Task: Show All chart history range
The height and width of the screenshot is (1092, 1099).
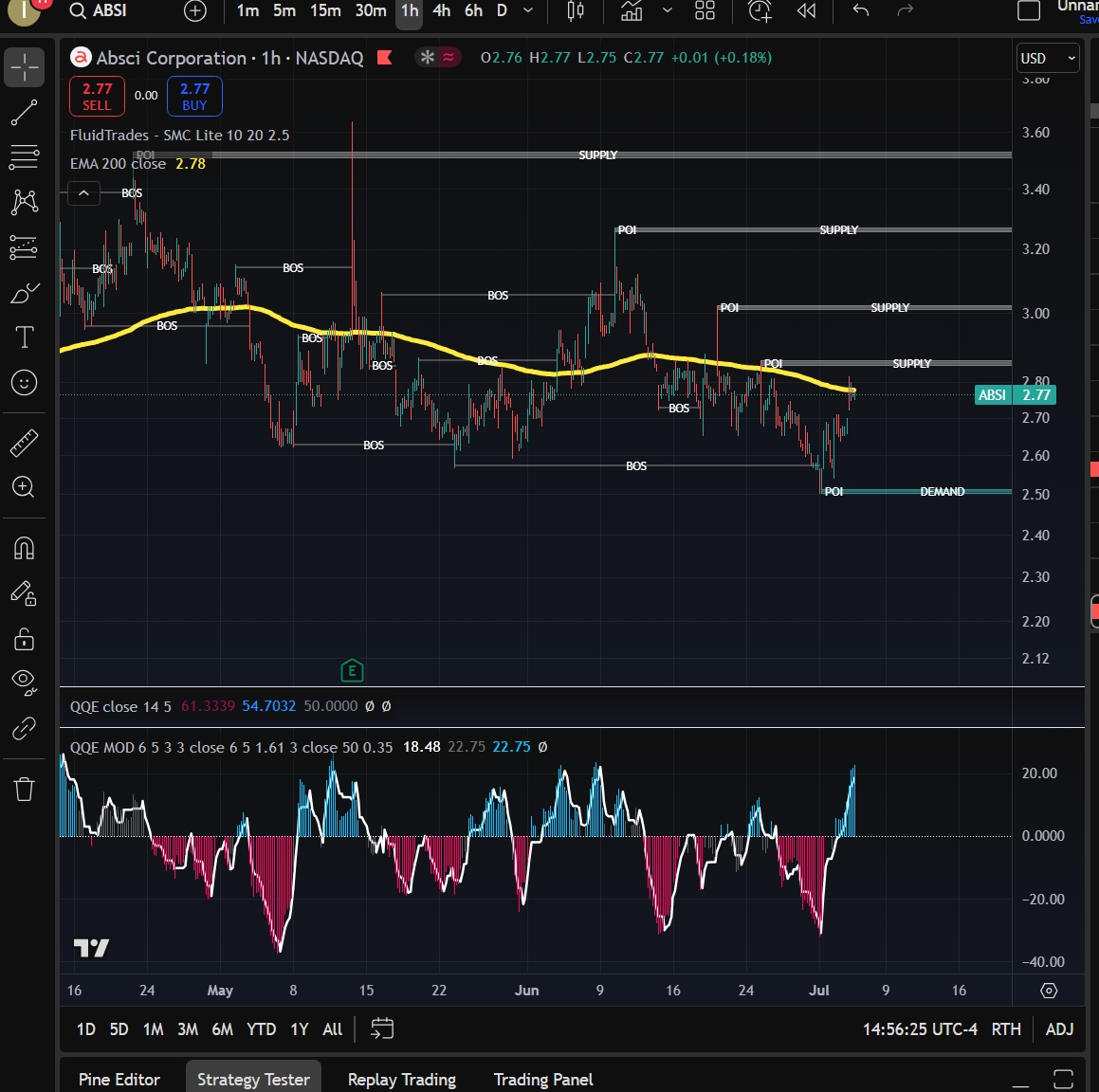Action: [x=332, y=1028]
